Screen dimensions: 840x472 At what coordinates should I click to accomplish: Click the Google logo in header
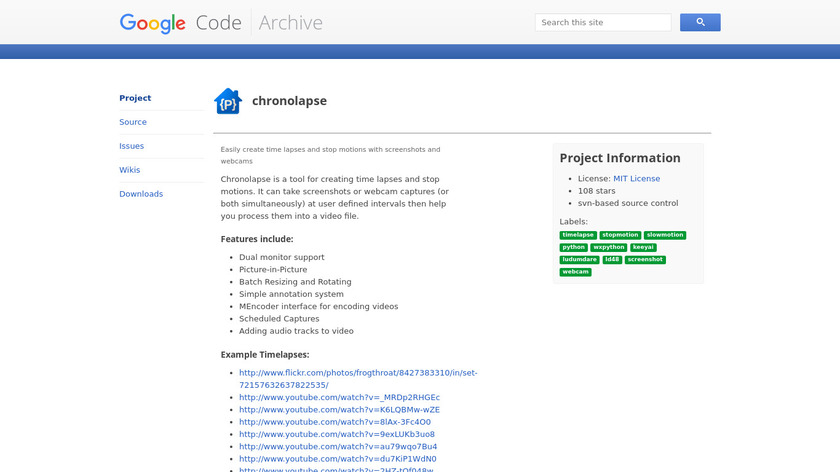[153, 23]
